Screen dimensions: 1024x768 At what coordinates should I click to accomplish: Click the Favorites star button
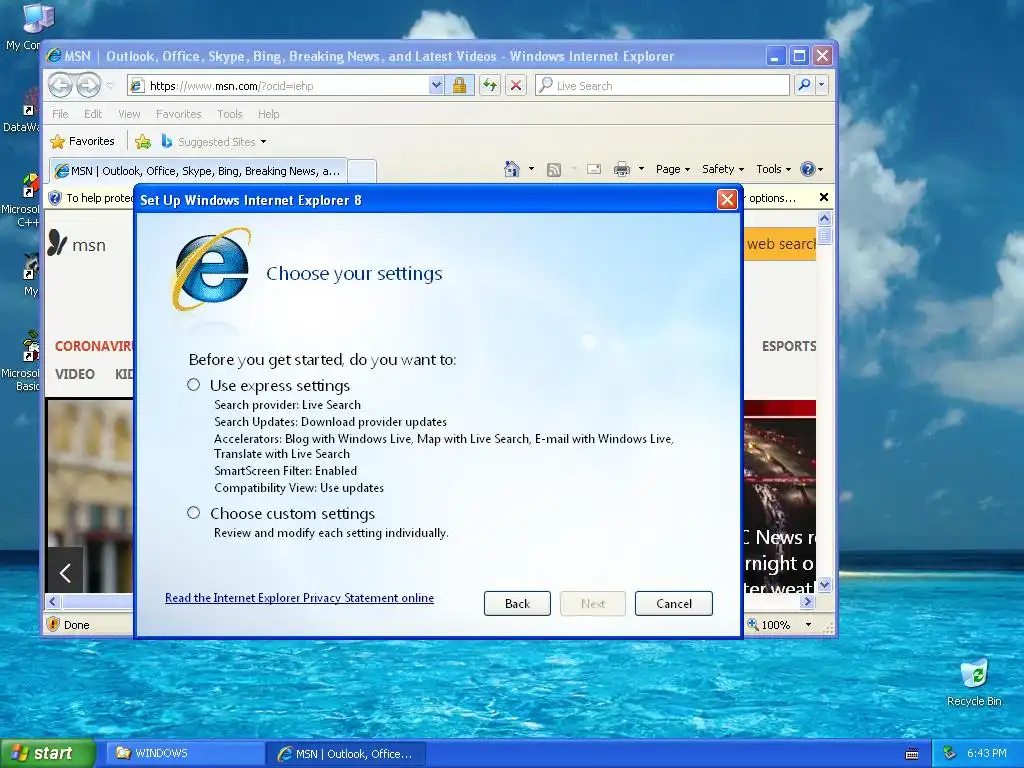83,141
